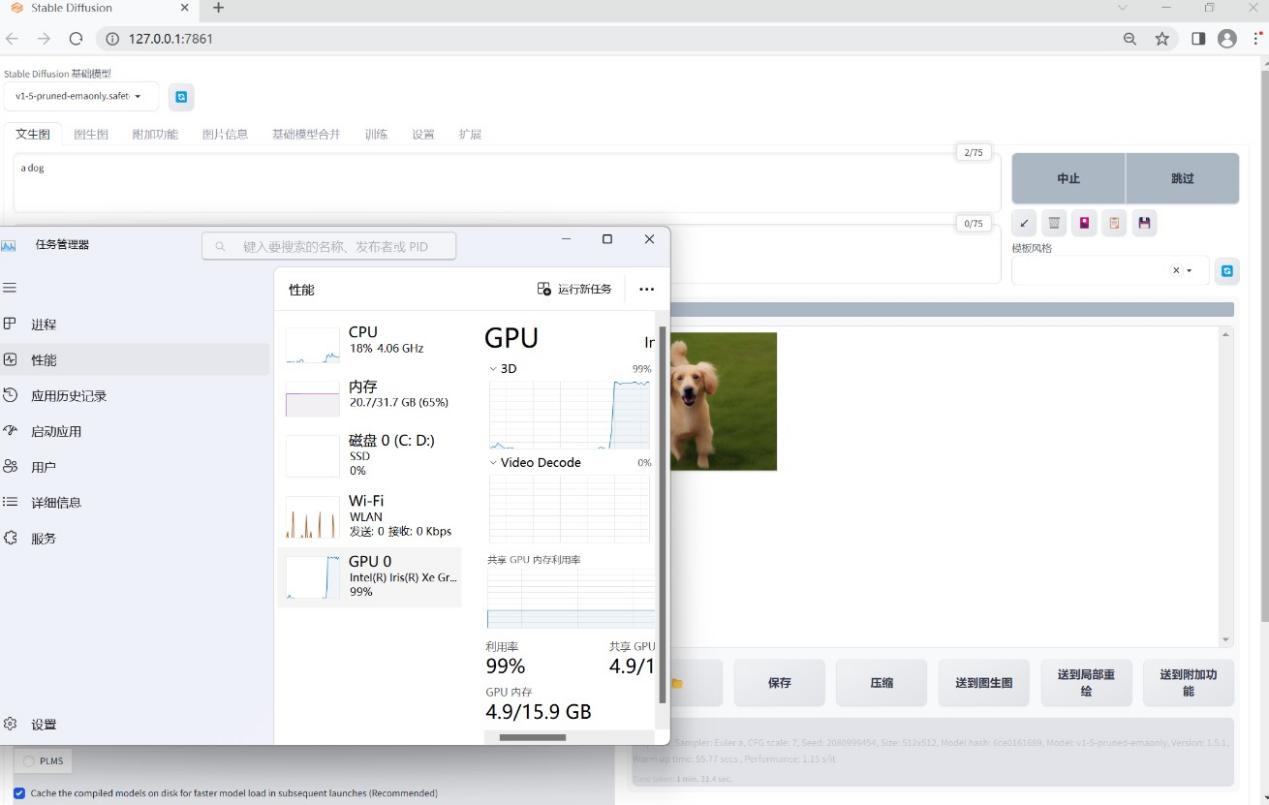
Task: Save current prompt as style with floppy icon
Action: 1144,222
